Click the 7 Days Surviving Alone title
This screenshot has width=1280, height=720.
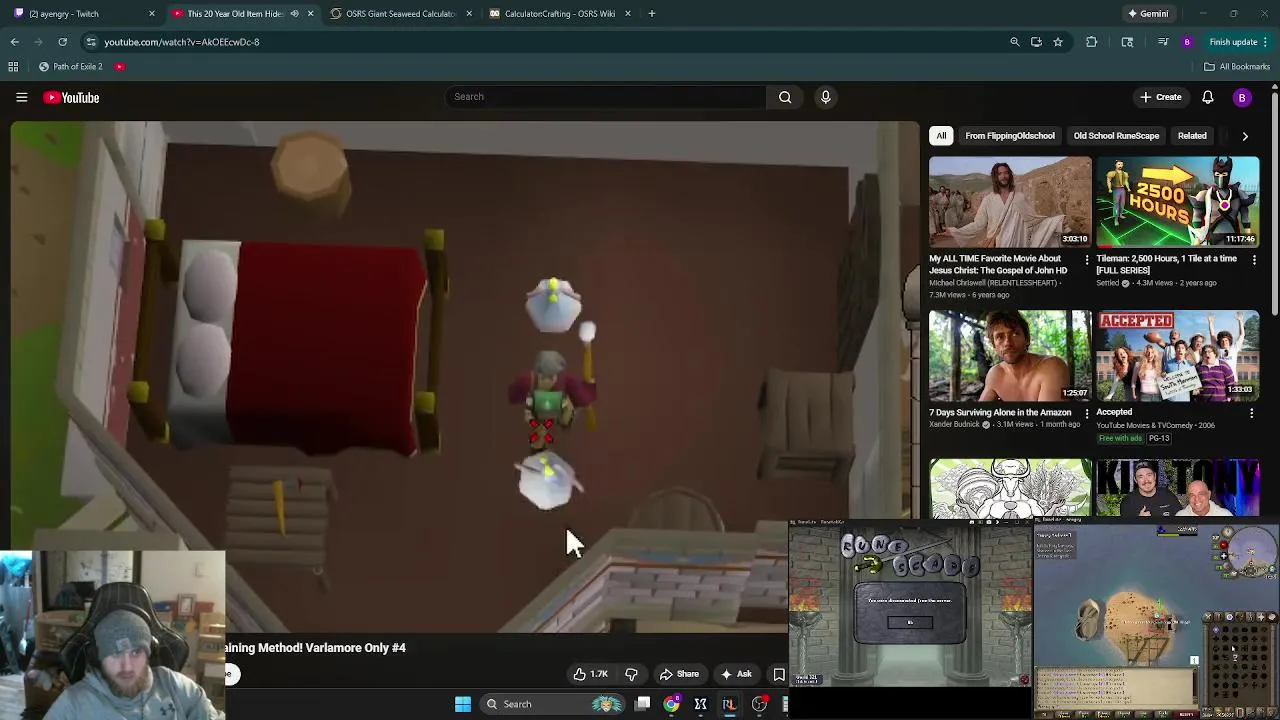coord(1000,412)
